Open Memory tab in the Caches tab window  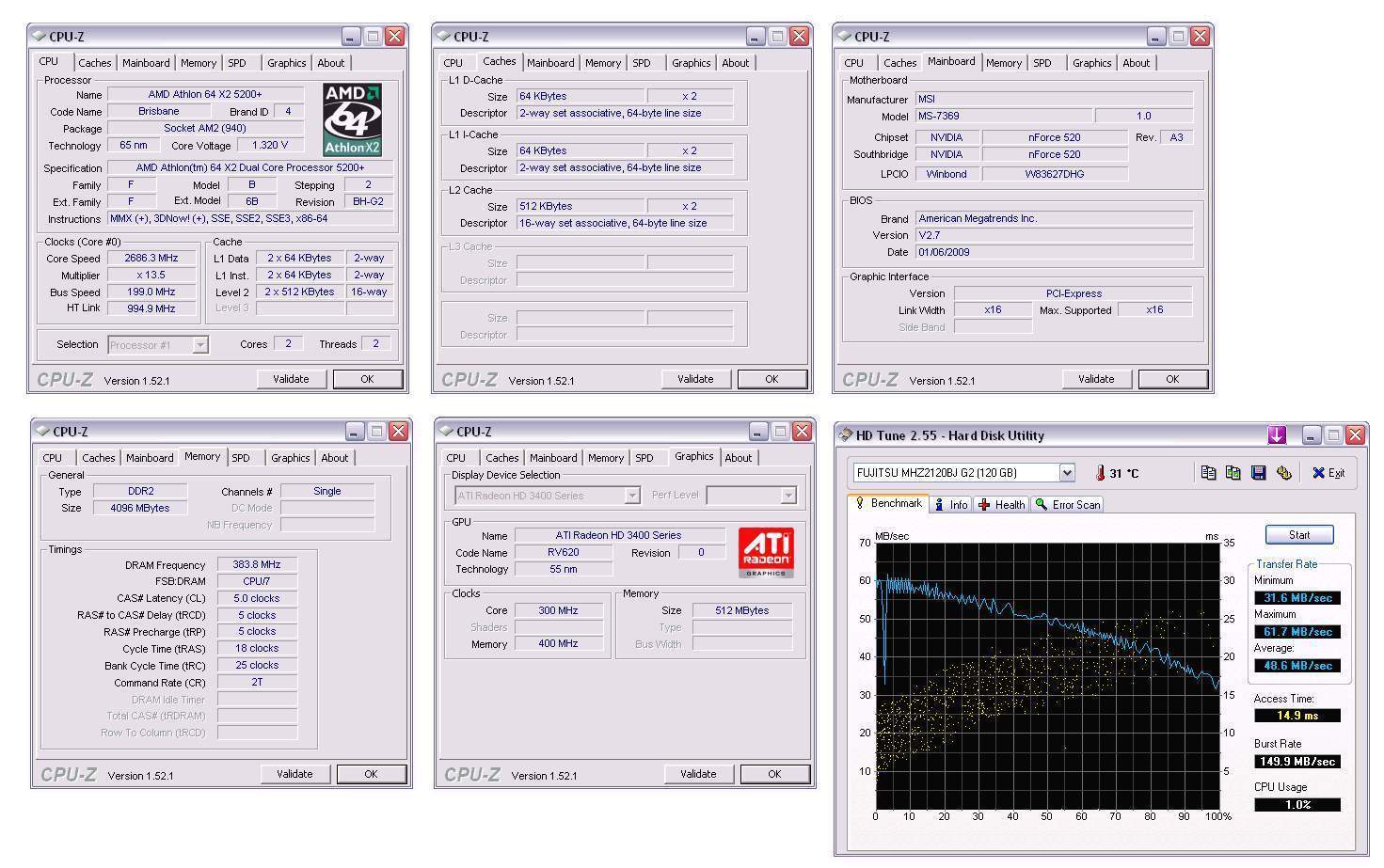603,63
